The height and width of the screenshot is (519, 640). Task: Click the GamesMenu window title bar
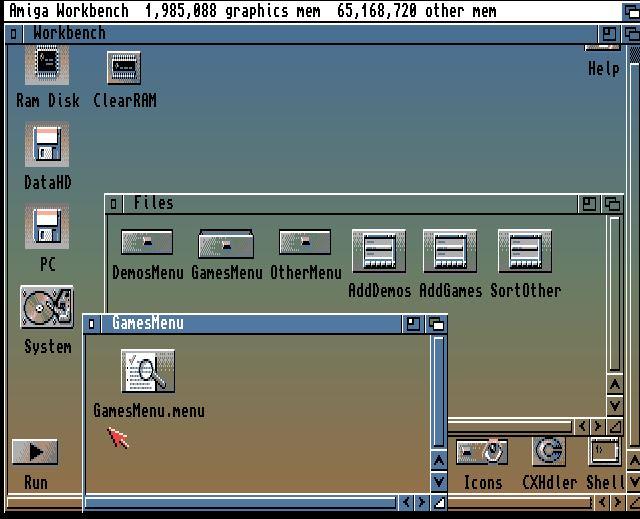pyautogui.click(x=251, y=324)
